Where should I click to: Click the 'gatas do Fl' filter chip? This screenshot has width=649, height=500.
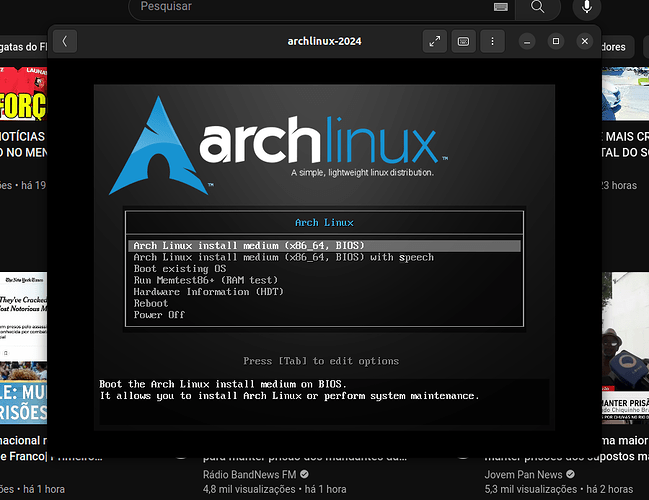pos(23,47)
